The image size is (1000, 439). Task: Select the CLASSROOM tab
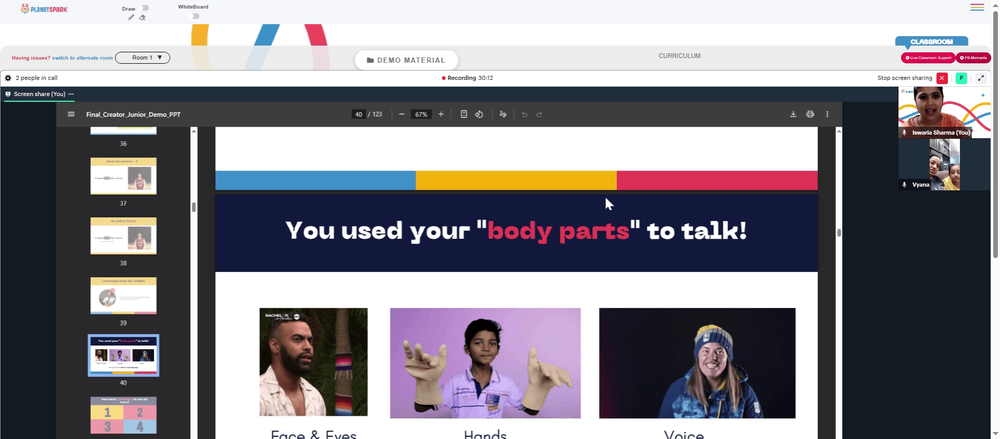pyautogui.click(x=931, y=41)
